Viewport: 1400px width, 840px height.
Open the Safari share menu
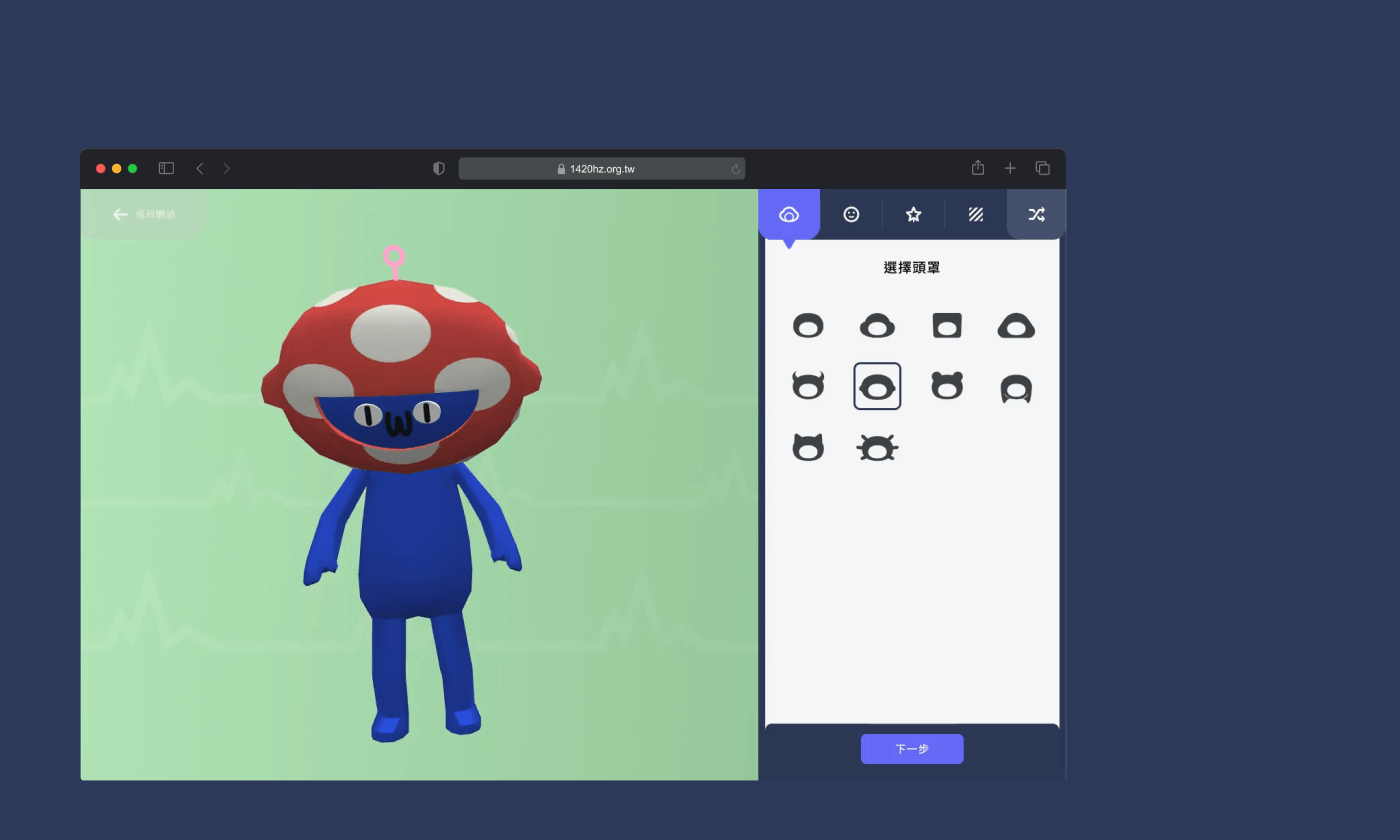click(x=978, y=167)
